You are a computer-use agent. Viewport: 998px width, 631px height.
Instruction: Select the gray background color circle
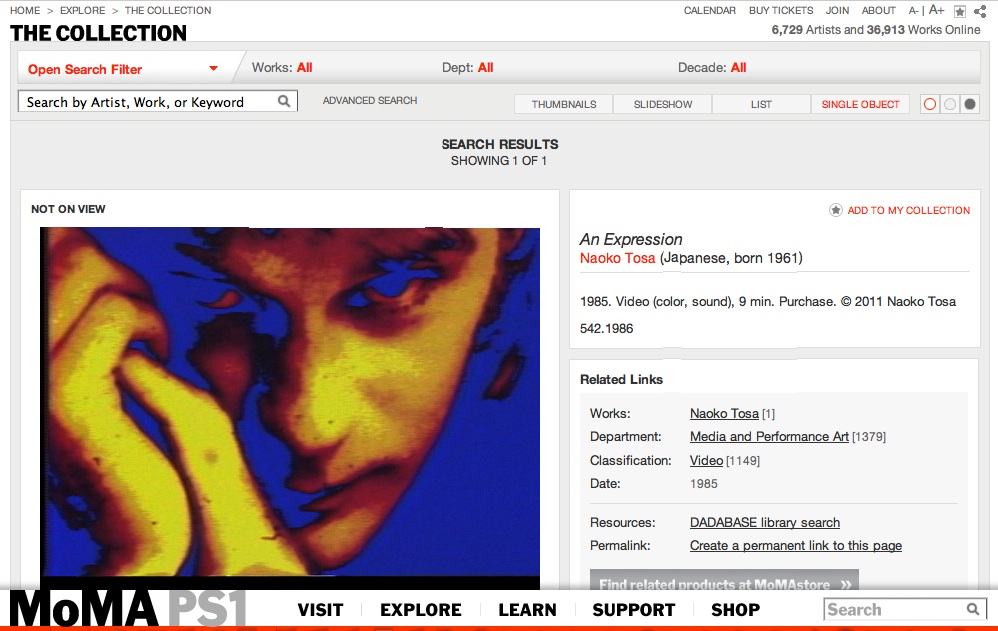(950, 104)
